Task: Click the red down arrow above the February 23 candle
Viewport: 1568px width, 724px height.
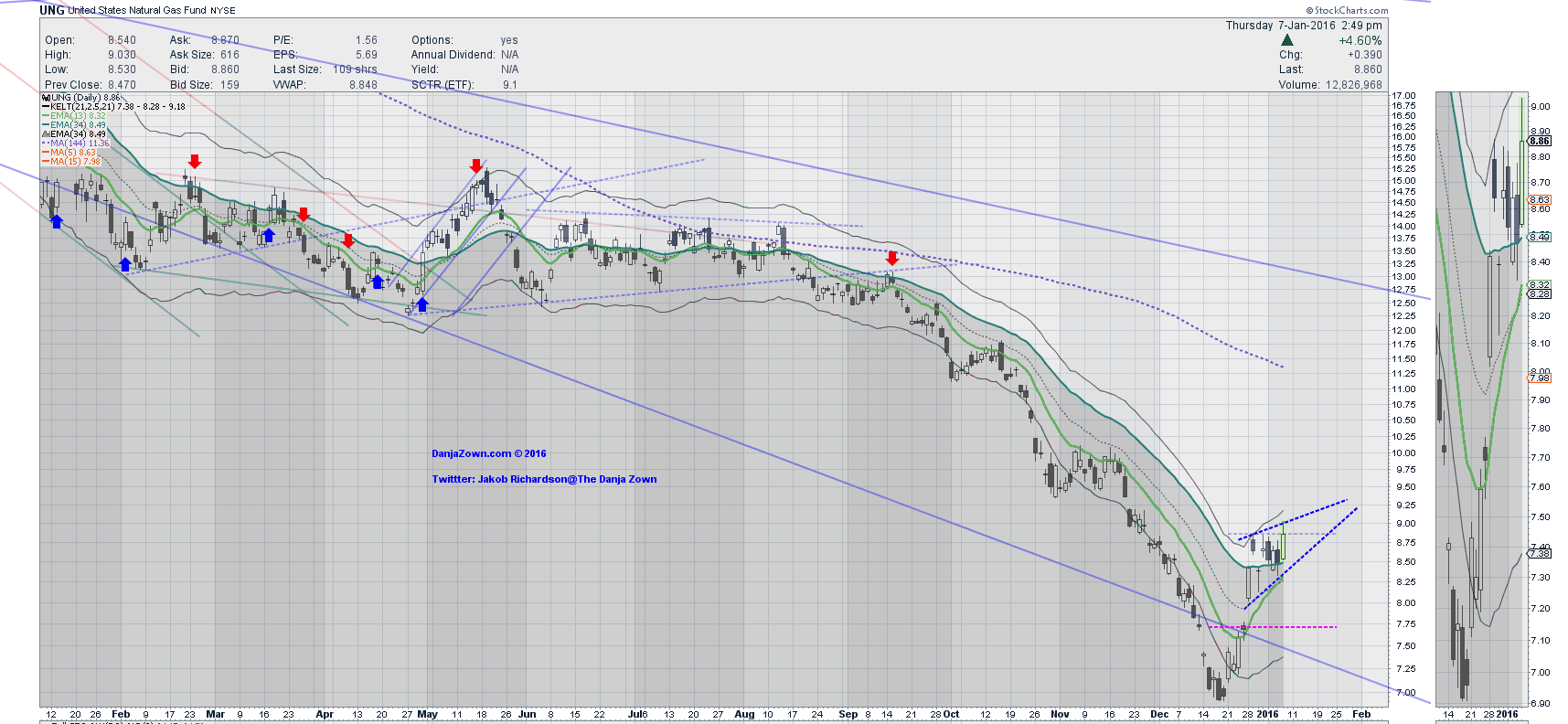Action: 194,162
